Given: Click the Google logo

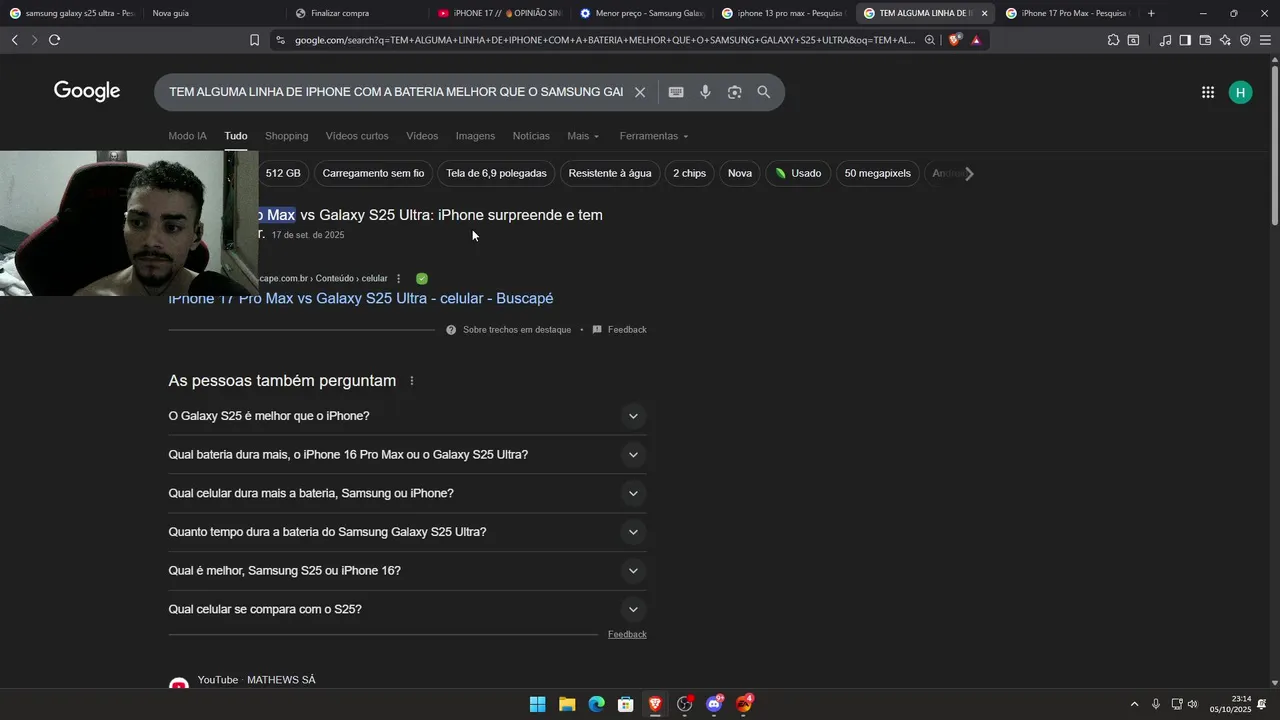Looking at the screenshot, I should coord(87,91).
